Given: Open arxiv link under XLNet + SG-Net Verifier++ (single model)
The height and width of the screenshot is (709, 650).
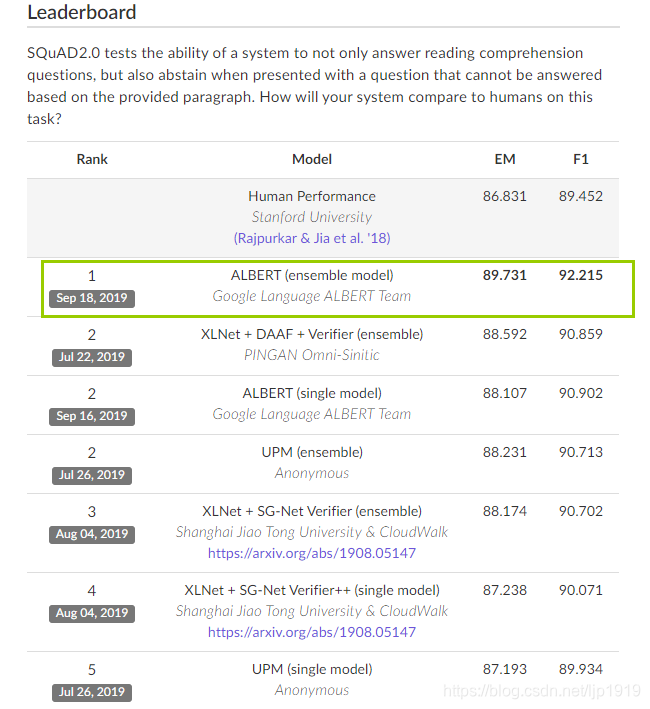Looking at the screenshot, I should click(x=312, y=632).
